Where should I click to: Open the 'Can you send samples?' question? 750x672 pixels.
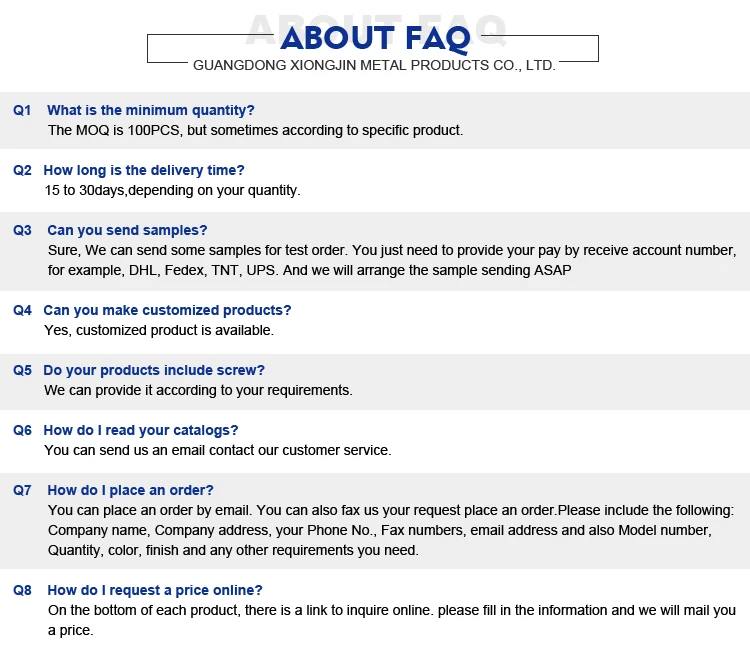127,231
